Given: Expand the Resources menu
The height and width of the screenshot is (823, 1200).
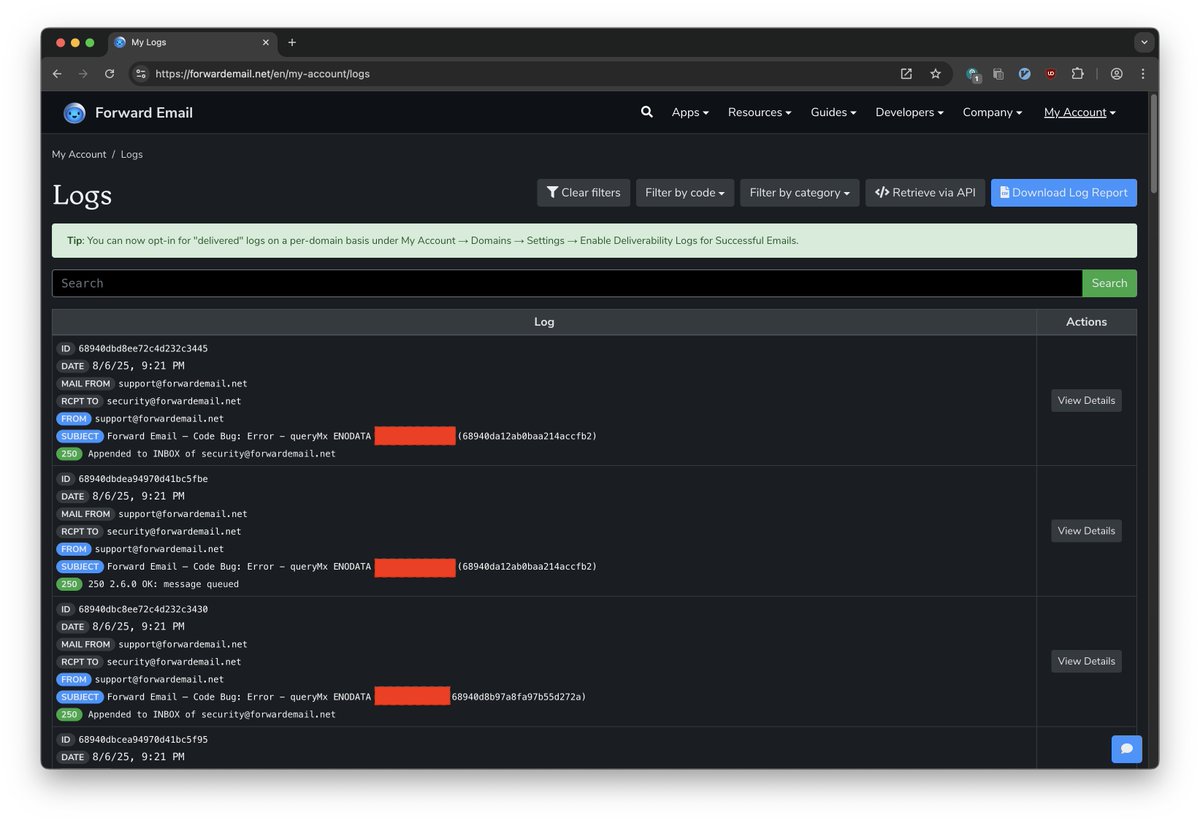Looking at the screenshot, I should pyautogui.click(x=760, y=113).
